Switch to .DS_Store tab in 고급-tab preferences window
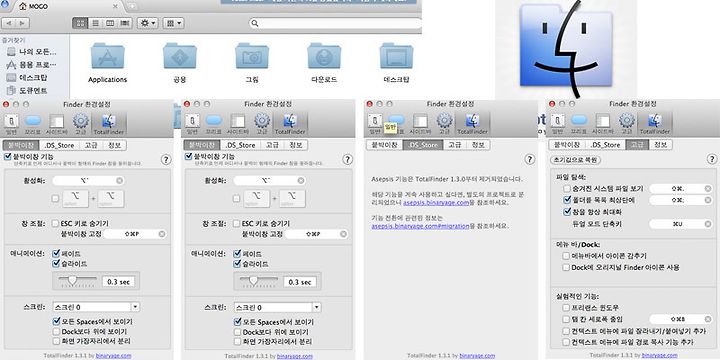720x360 pixels. coord(605,145)
